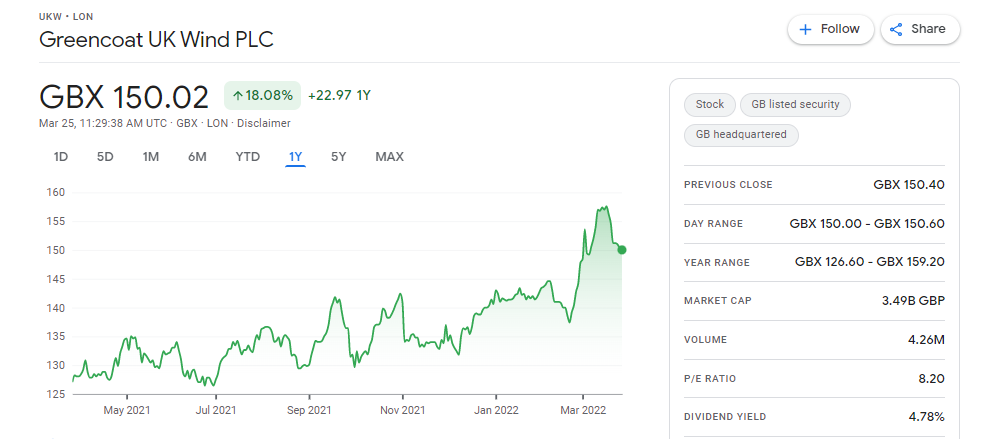Image resolution: width=982 pixels, height=439 pixels.
Task: Click the 4.78% dividend yield value
Action: pos(927,417)
